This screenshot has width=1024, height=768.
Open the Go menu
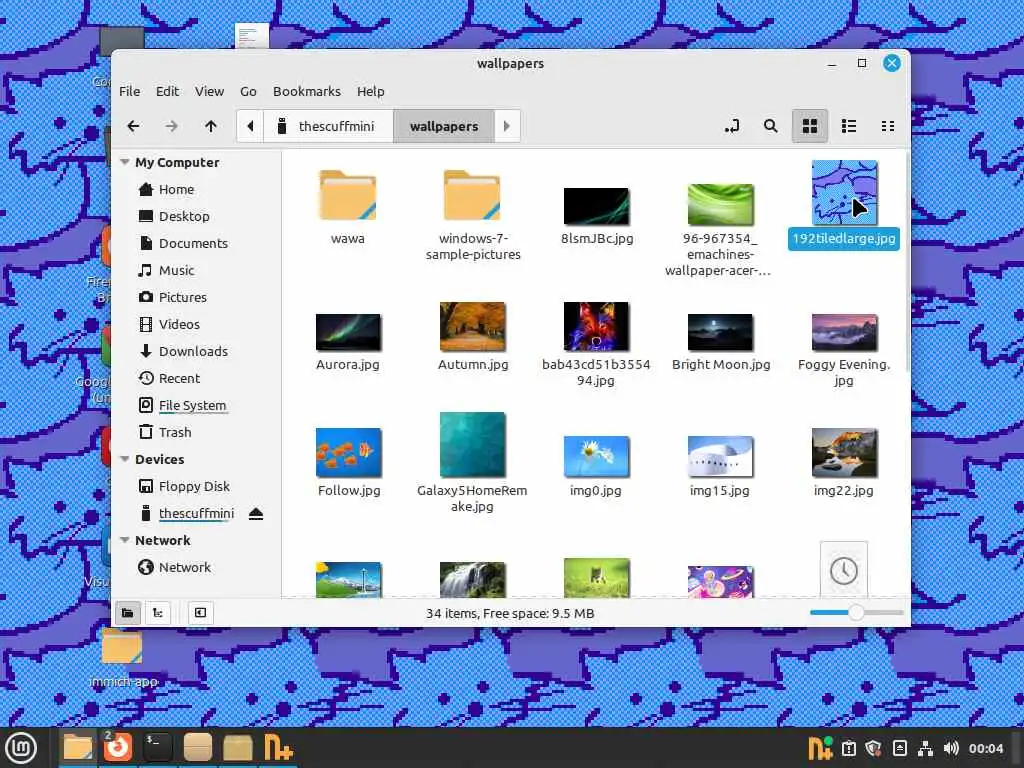click(x=248, y=91)
